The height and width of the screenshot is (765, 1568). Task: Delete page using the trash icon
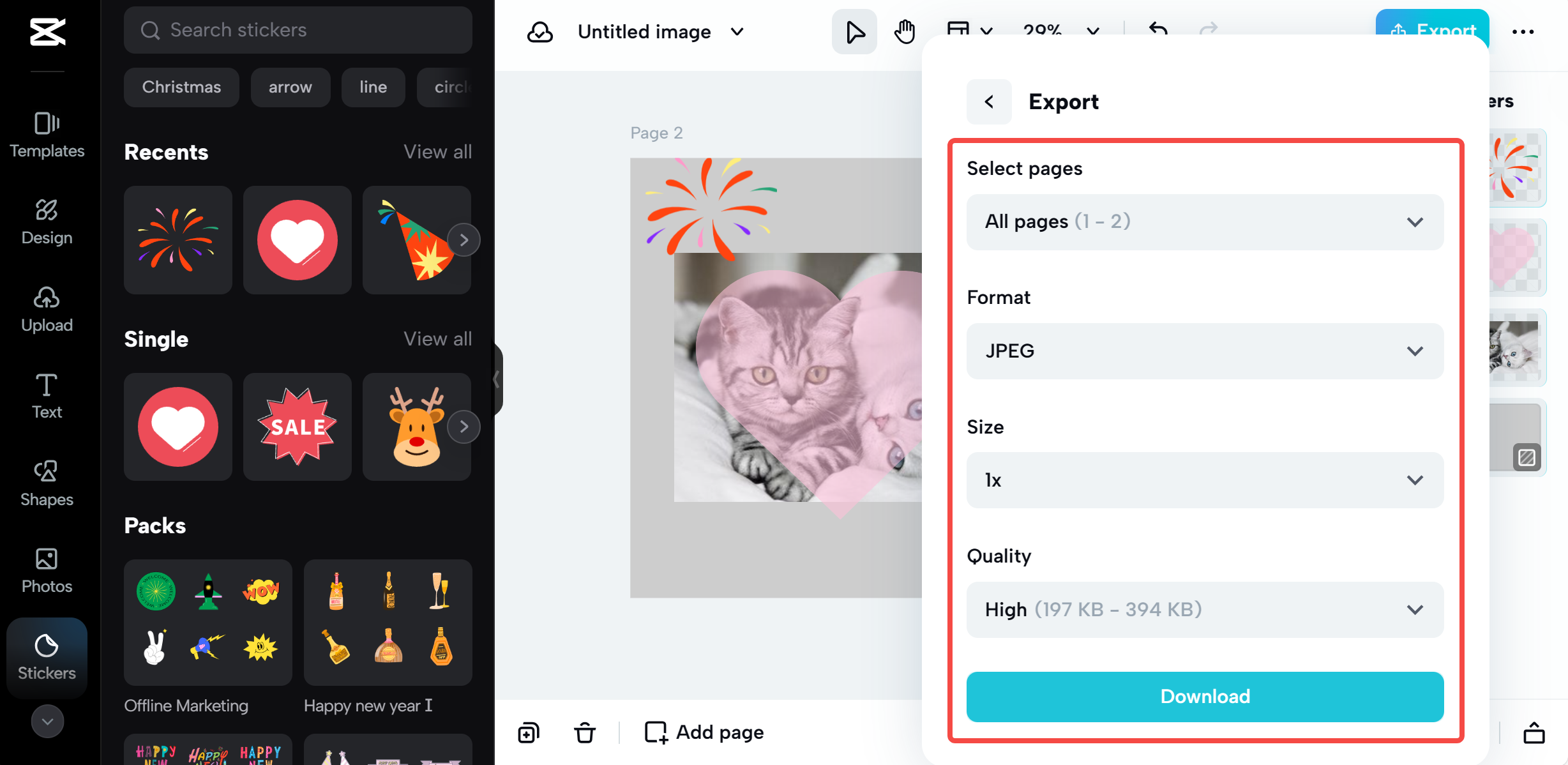pos(584,732)
